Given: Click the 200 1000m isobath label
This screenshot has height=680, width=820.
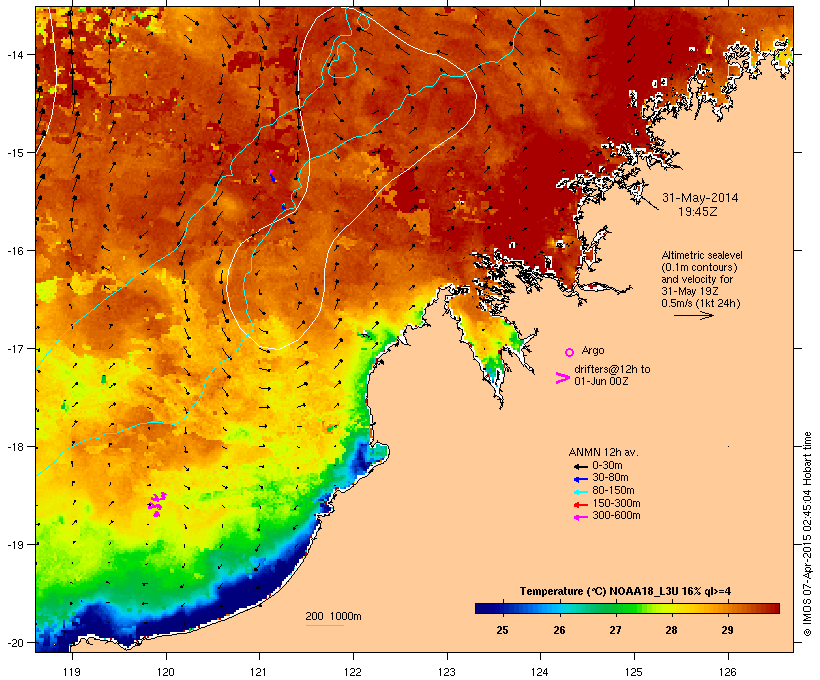Looking at the screenshot, I should pos(333,616).
